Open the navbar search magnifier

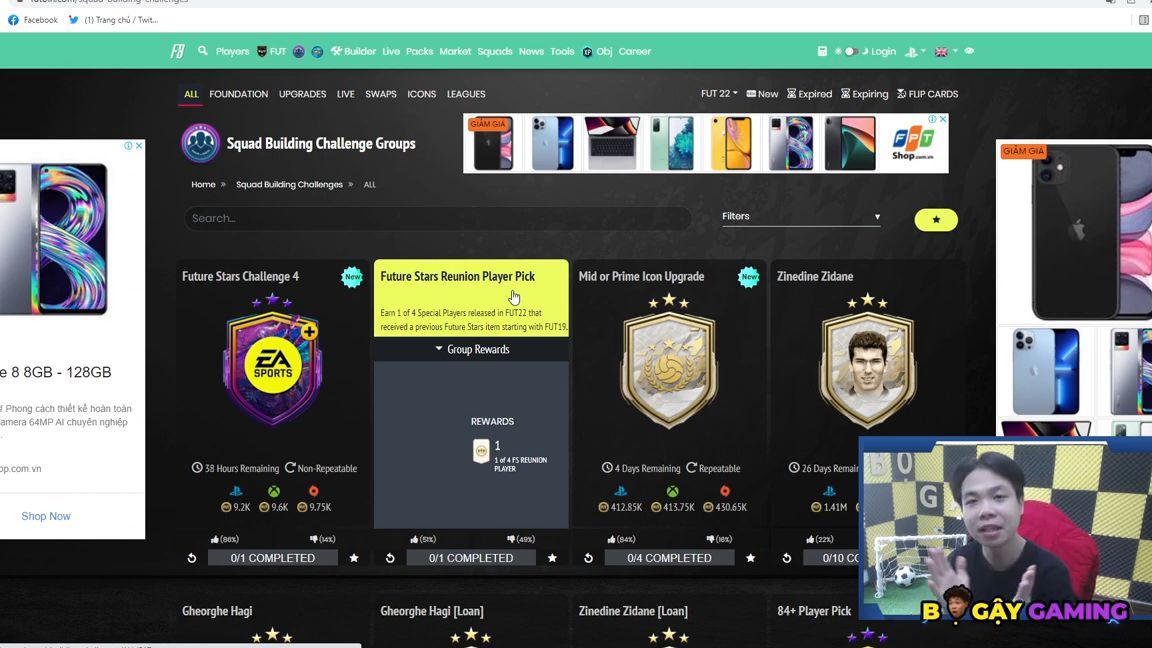pos(203,51)
